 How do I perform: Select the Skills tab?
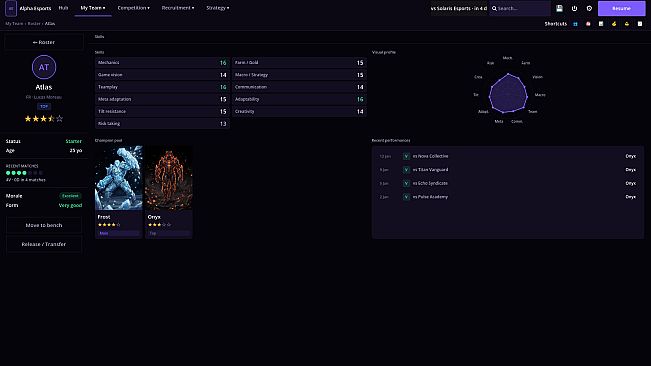(99, 37)
